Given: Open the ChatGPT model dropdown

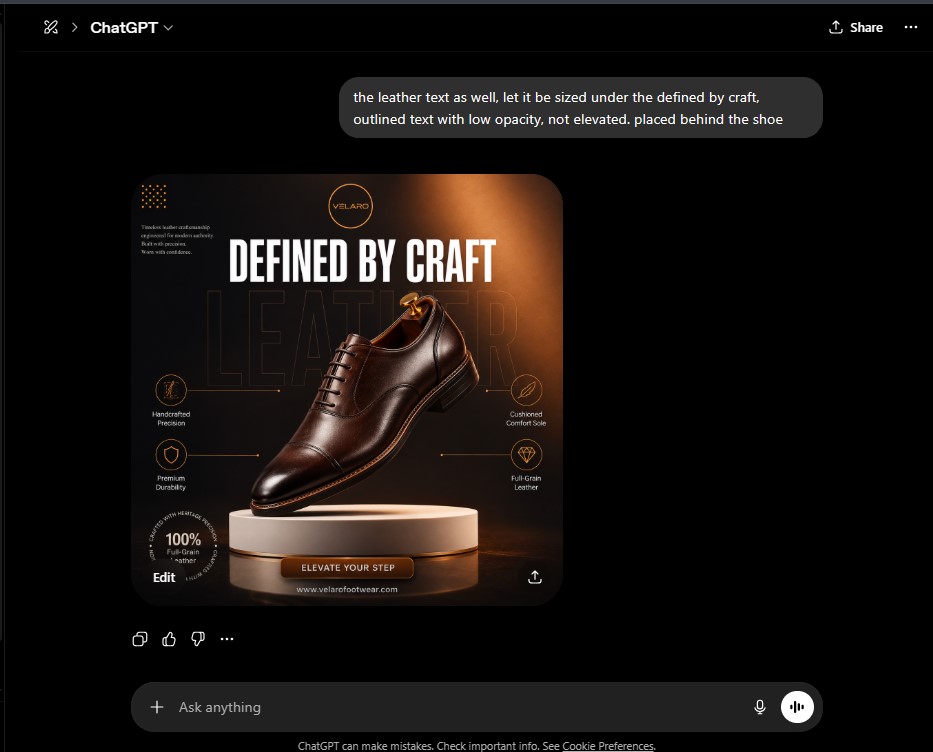Looking at the screenshot, I should pos(132,27).
